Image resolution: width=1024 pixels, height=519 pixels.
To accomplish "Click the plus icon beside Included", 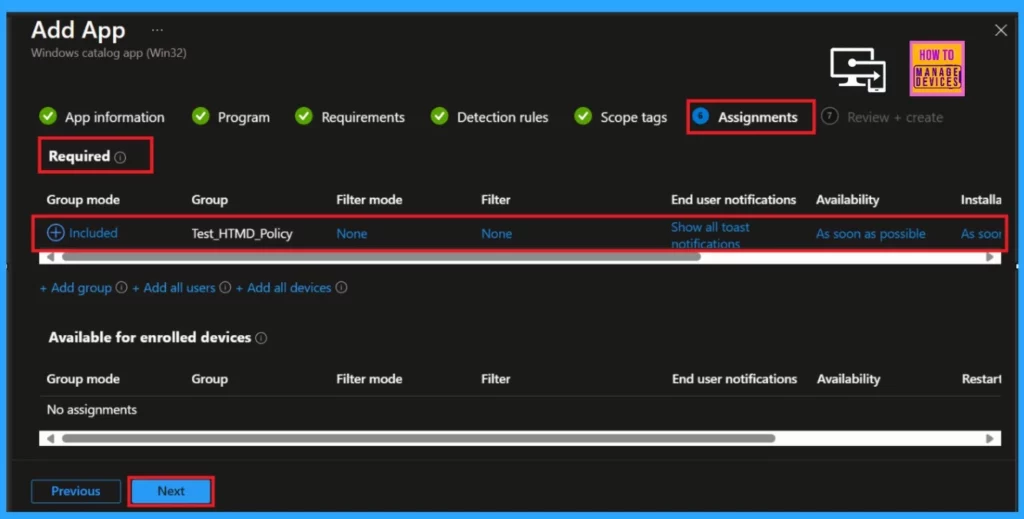I will (56, 233).
